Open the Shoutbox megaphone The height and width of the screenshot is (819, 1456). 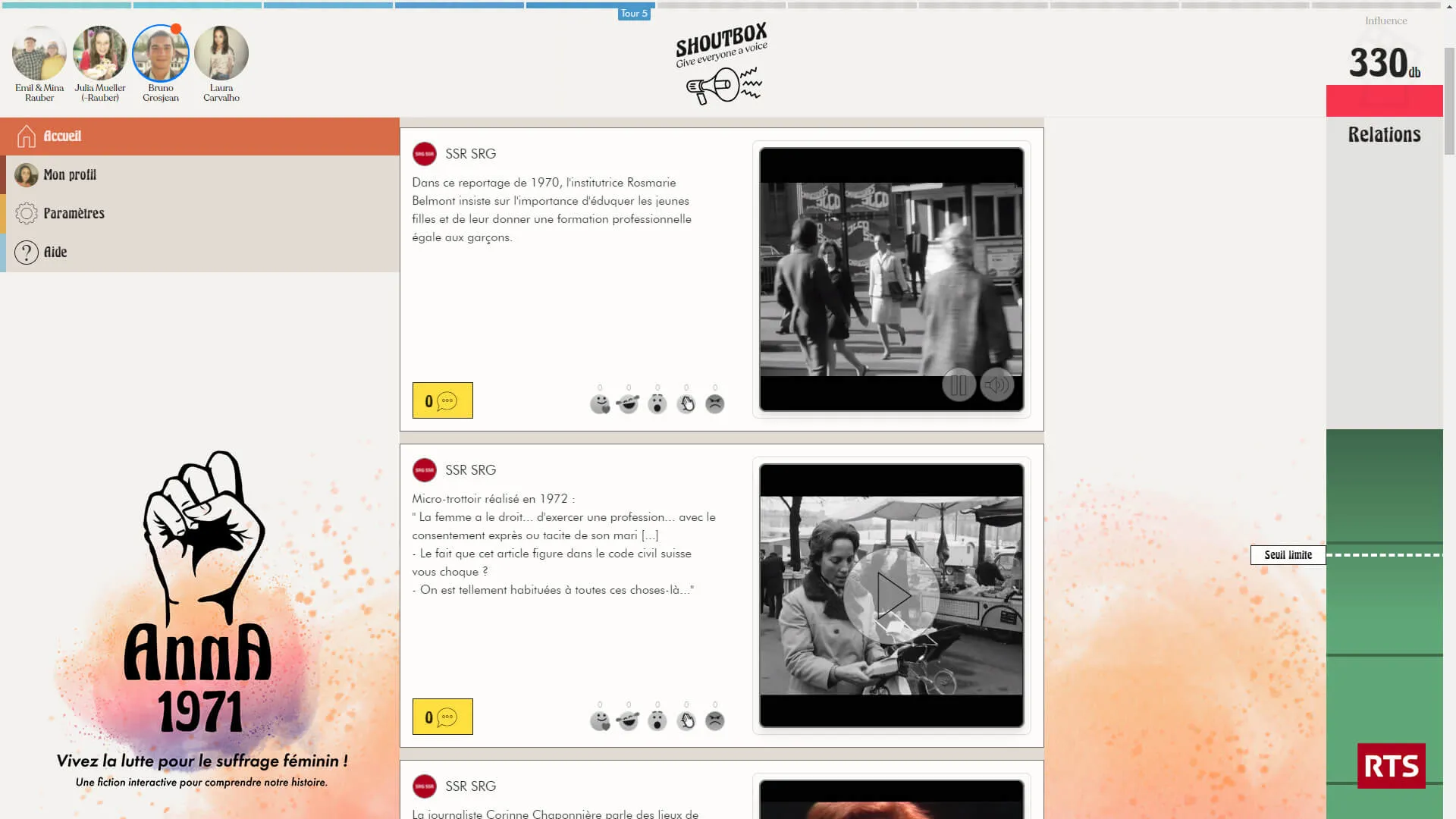click(721, 83)
